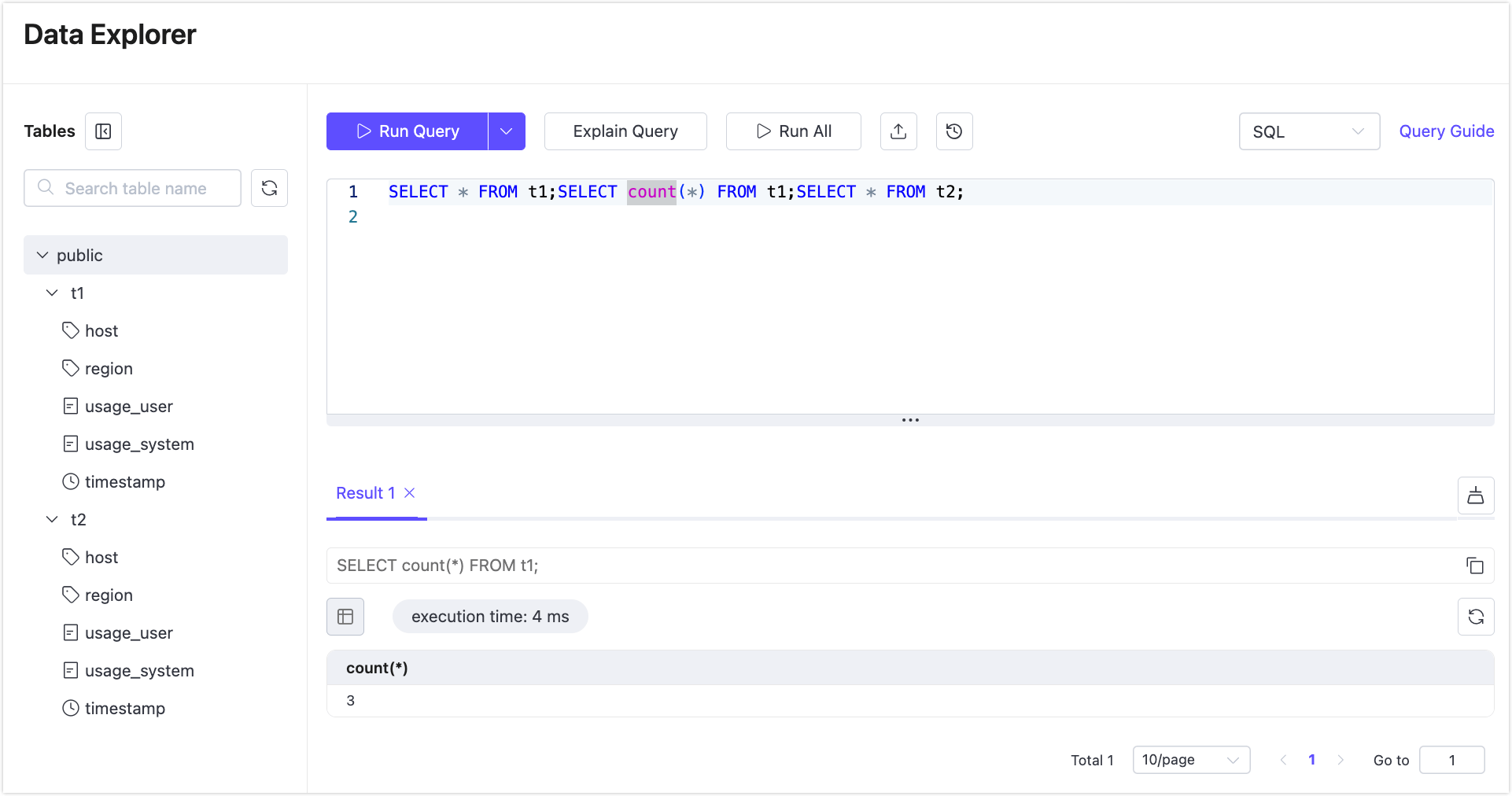
Task: Toggle the result table view
Action: click(x=345, y=617)
